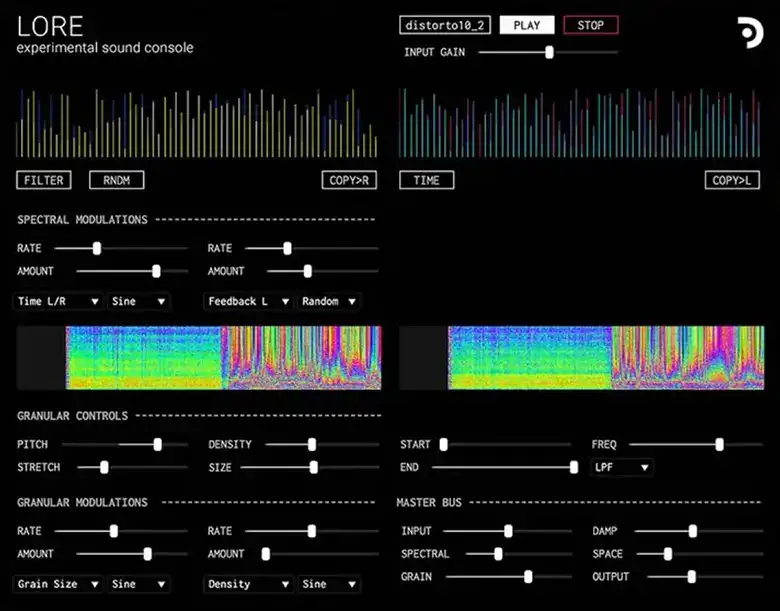Open the Sine dropdown beside Grain Size
This screenshot has width=780, height=611.
(x=138, y=584)
